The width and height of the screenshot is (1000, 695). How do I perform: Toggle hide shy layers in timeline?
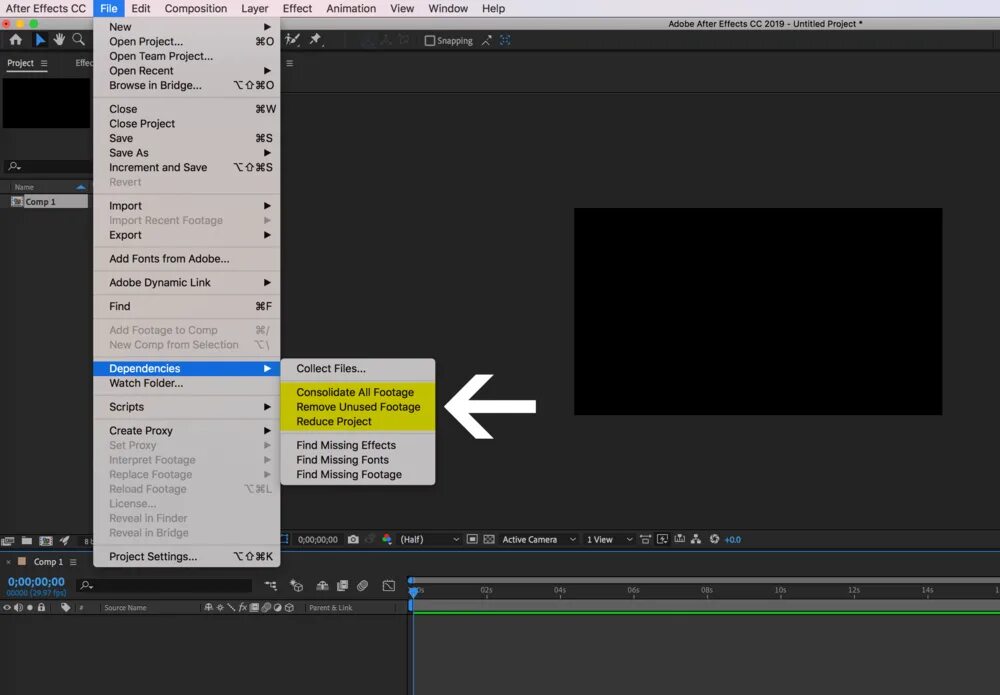pyautogui.click(x=323, y=585)
